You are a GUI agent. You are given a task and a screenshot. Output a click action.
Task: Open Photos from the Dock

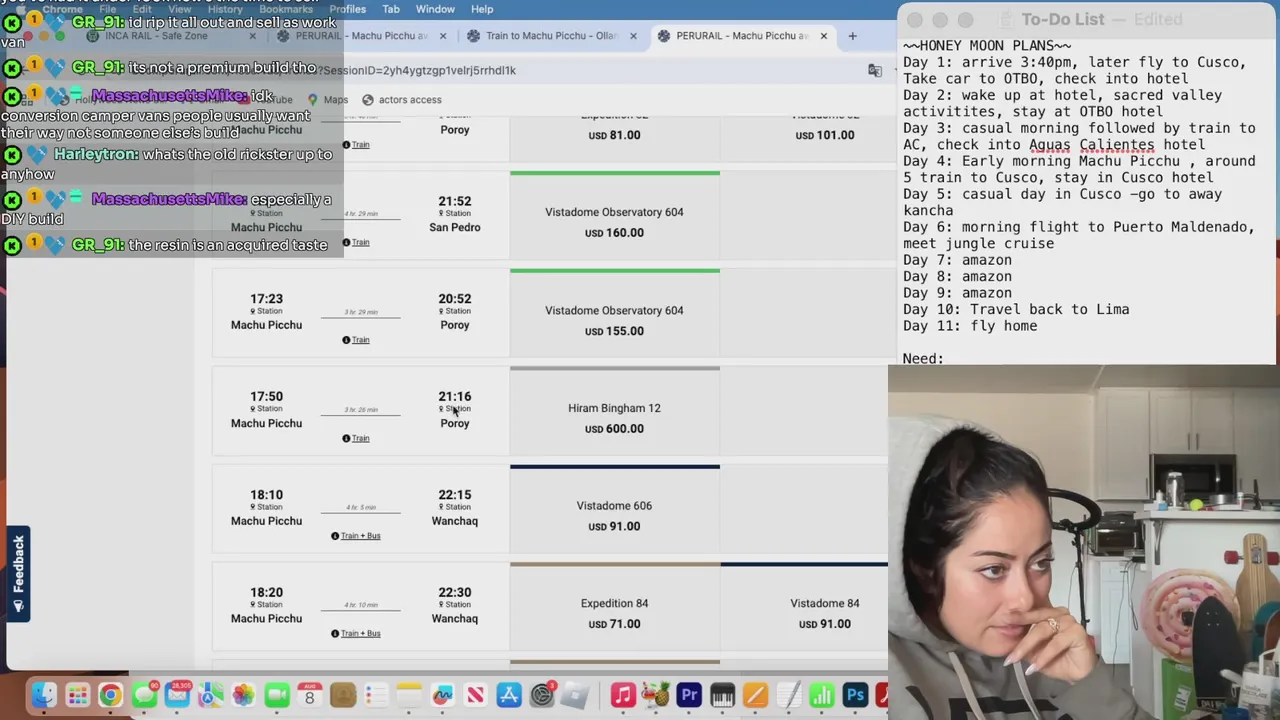pyautogui.click(x=243, y=695)
